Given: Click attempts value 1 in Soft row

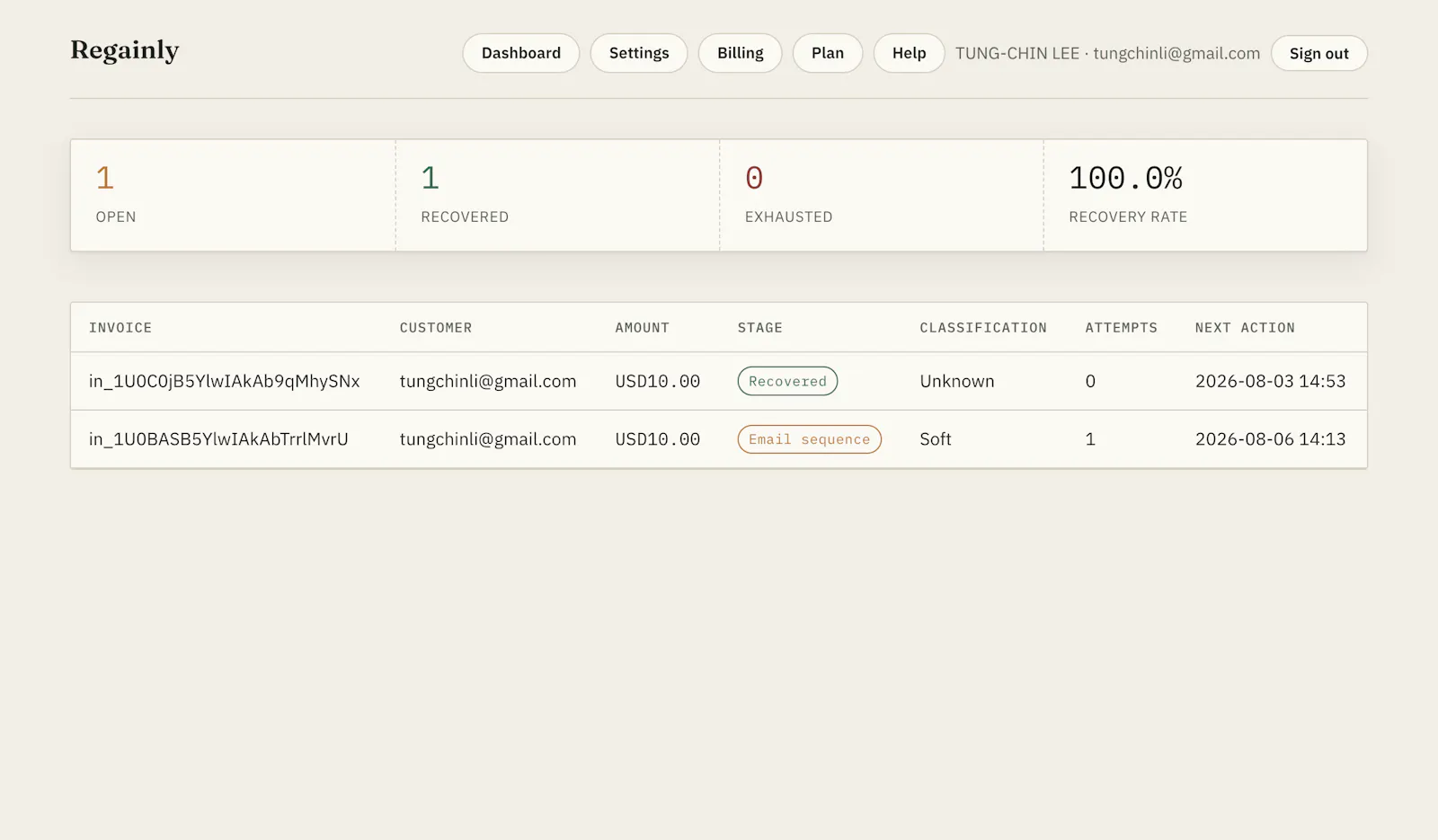Looking at the screenshot, I should point(1090,439).
